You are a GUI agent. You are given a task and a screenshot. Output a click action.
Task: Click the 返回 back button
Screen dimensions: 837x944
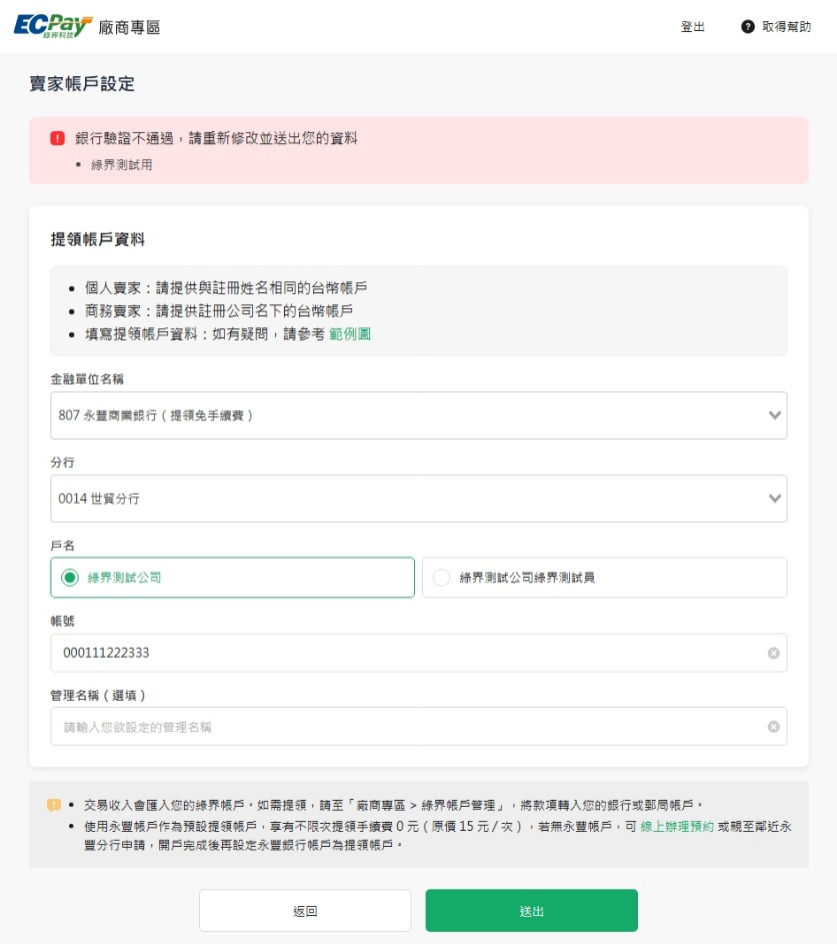pyautogui.click(x=305, y=911)
